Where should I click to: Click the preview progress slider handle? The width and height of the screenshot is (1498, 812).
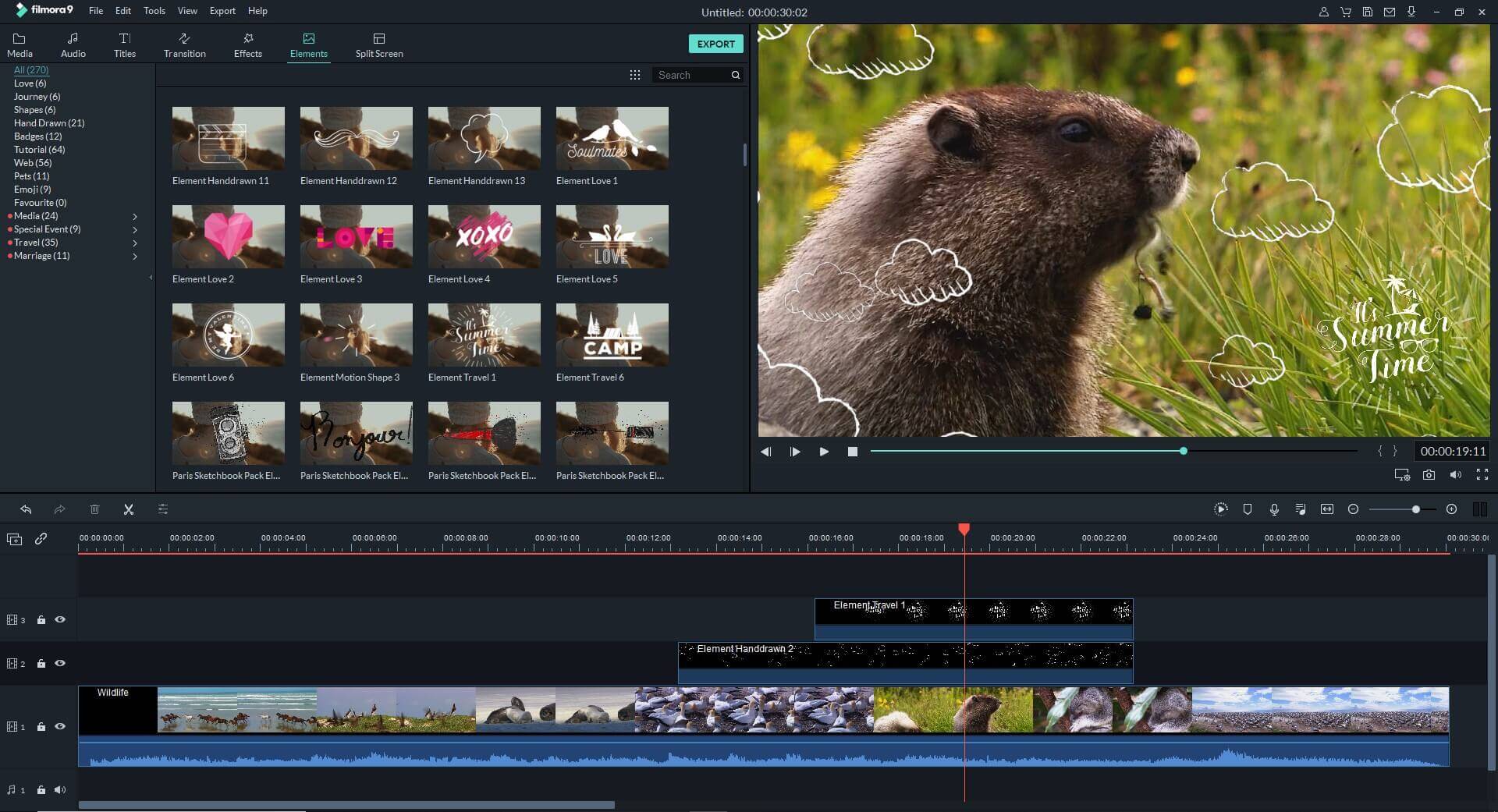coord(1184,451)
